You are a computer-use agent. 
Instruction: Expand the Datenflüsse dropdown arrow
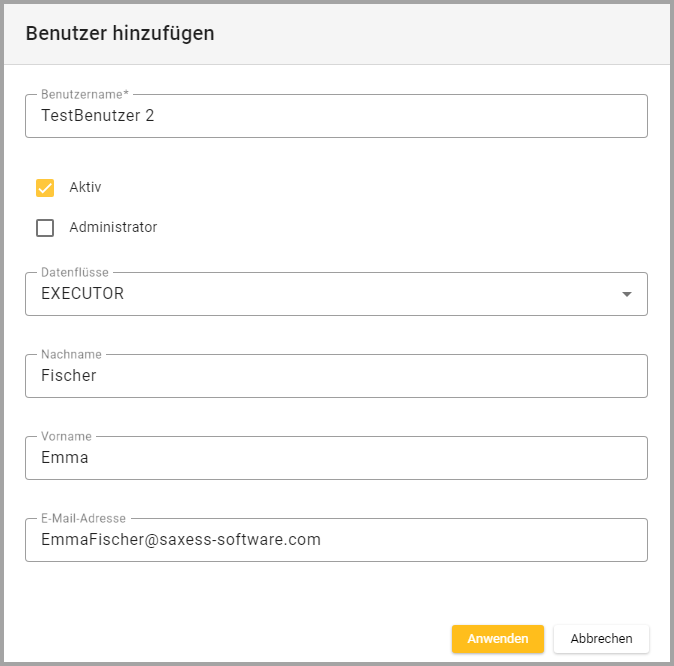pos(627,294)
